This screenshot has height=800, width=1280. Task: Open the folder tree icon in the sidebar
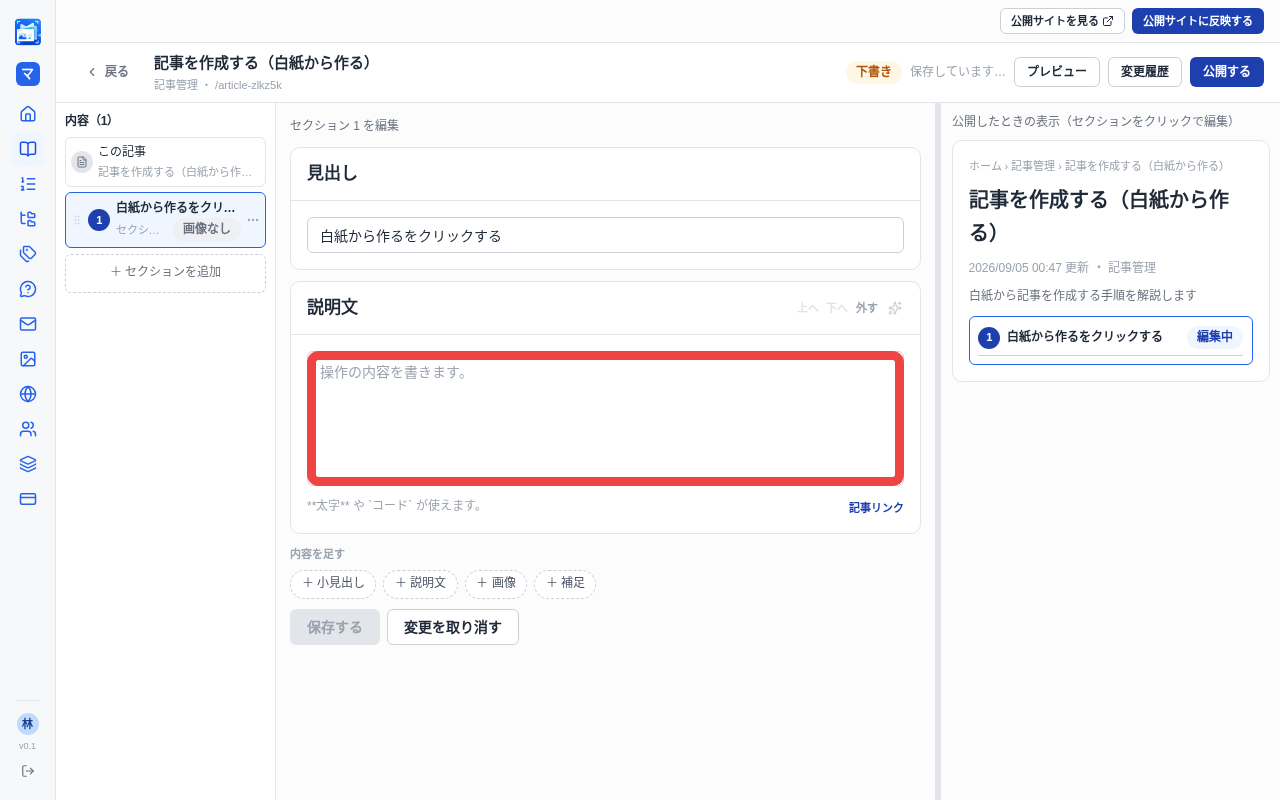click(x=28, y=219)
